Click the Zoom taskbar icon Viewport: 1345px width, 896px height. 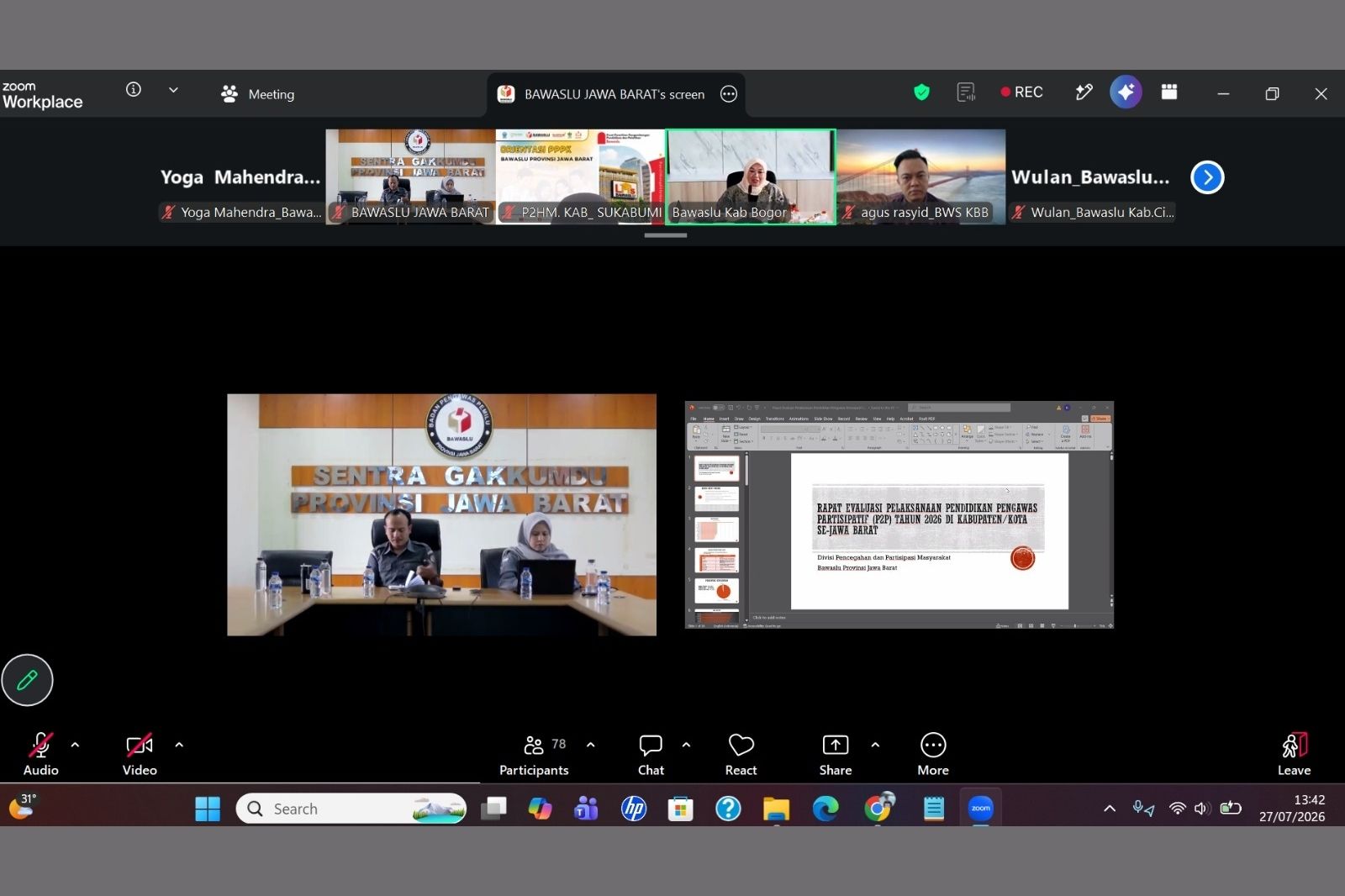pos(981,809)
